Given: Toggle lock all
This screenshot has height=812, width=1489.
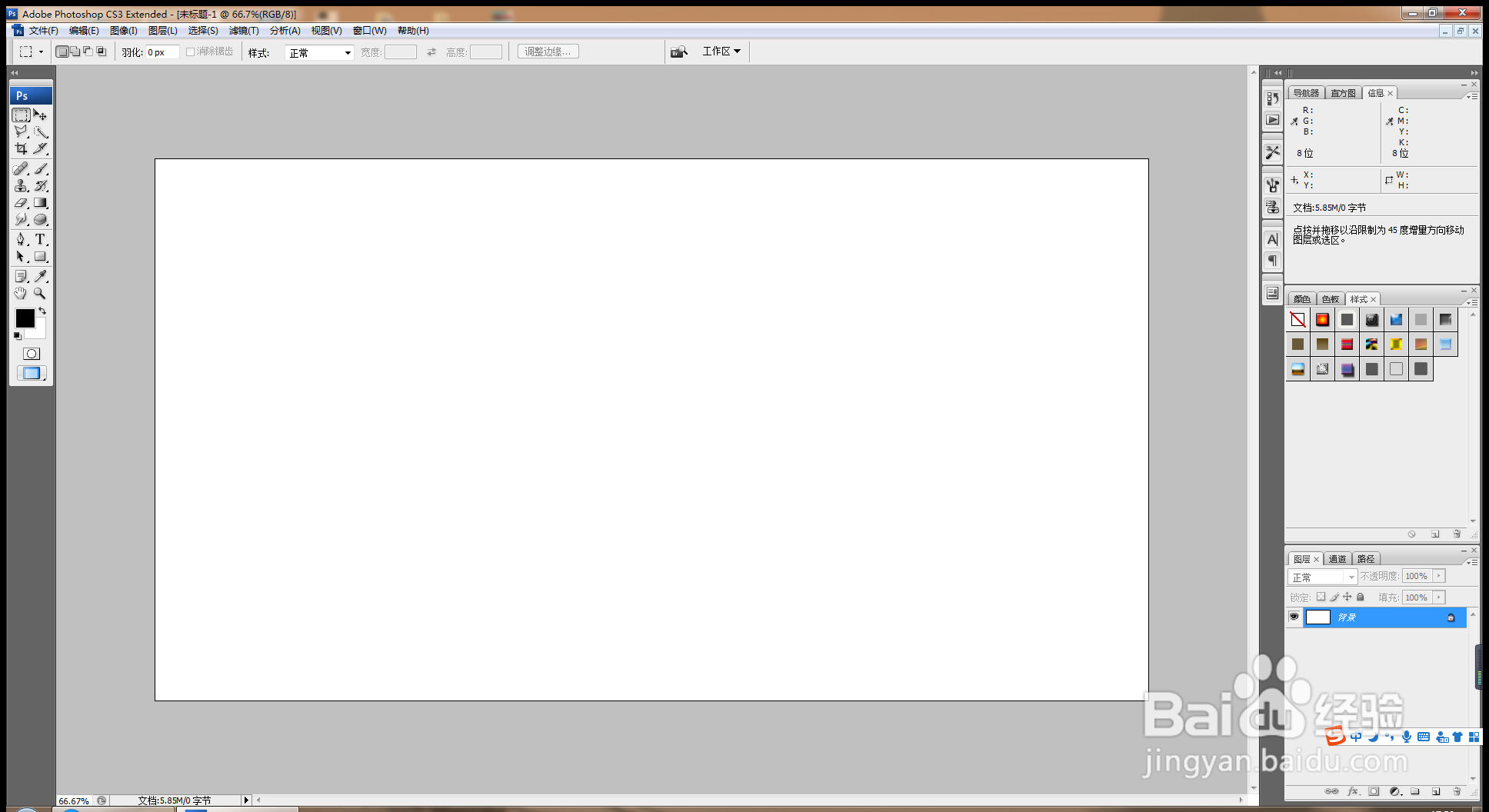Looking at the screenshot, I should point(1360,597).
